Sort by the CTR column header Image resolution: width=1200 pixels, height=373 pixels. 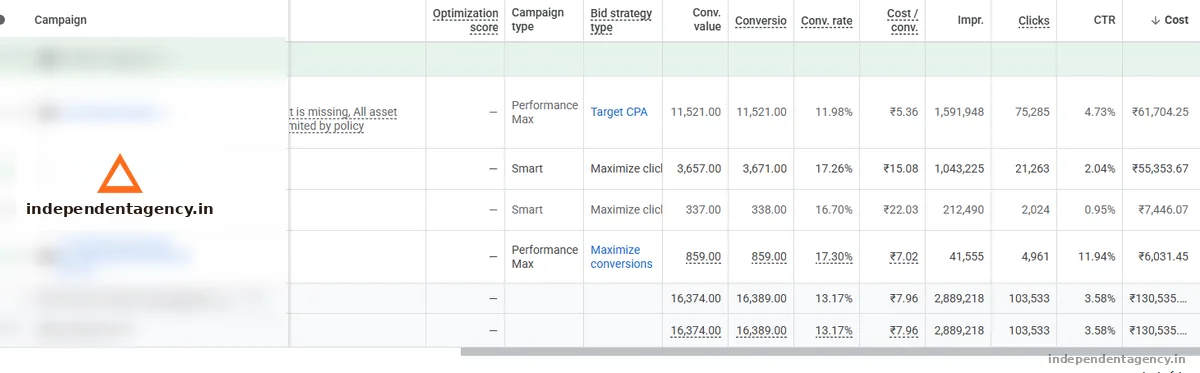pos(1105,20)
